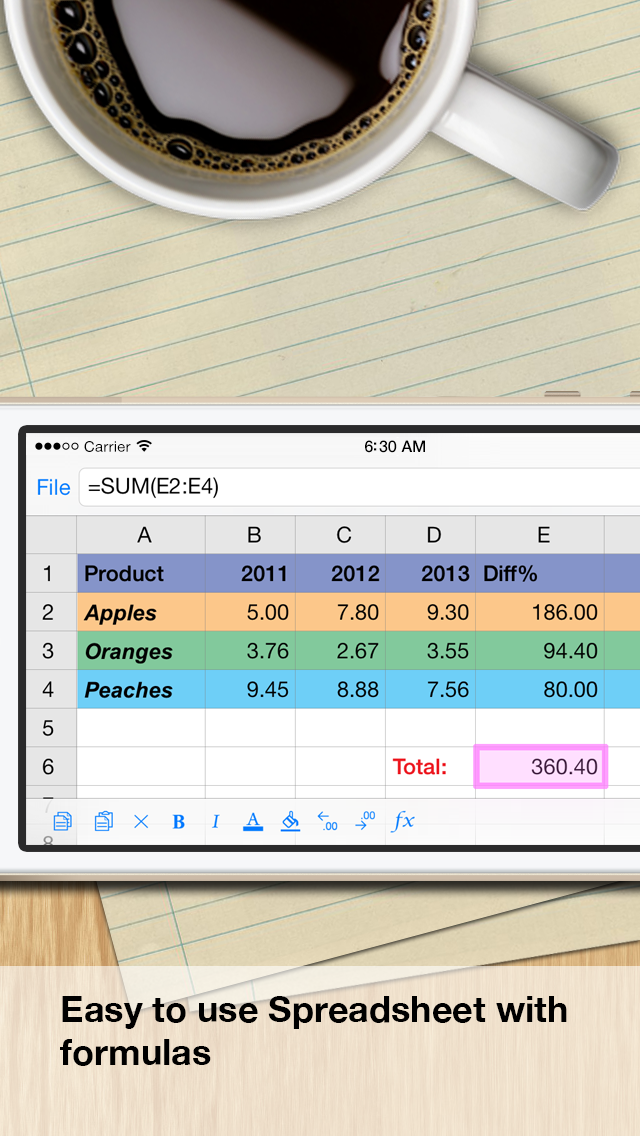Select column E header
The height and width of the screenshot is (1136, 640).
540,535
